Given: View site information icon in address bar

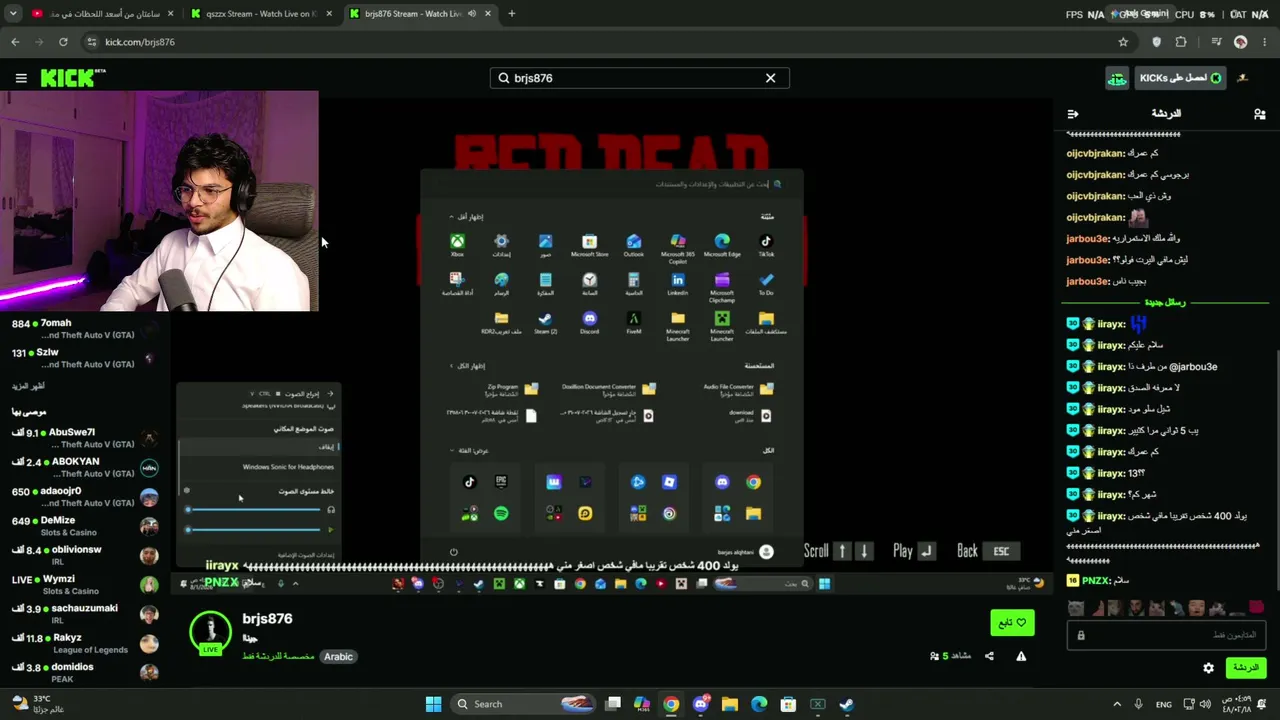Looking at the screenshot, I should pos(92,42).
